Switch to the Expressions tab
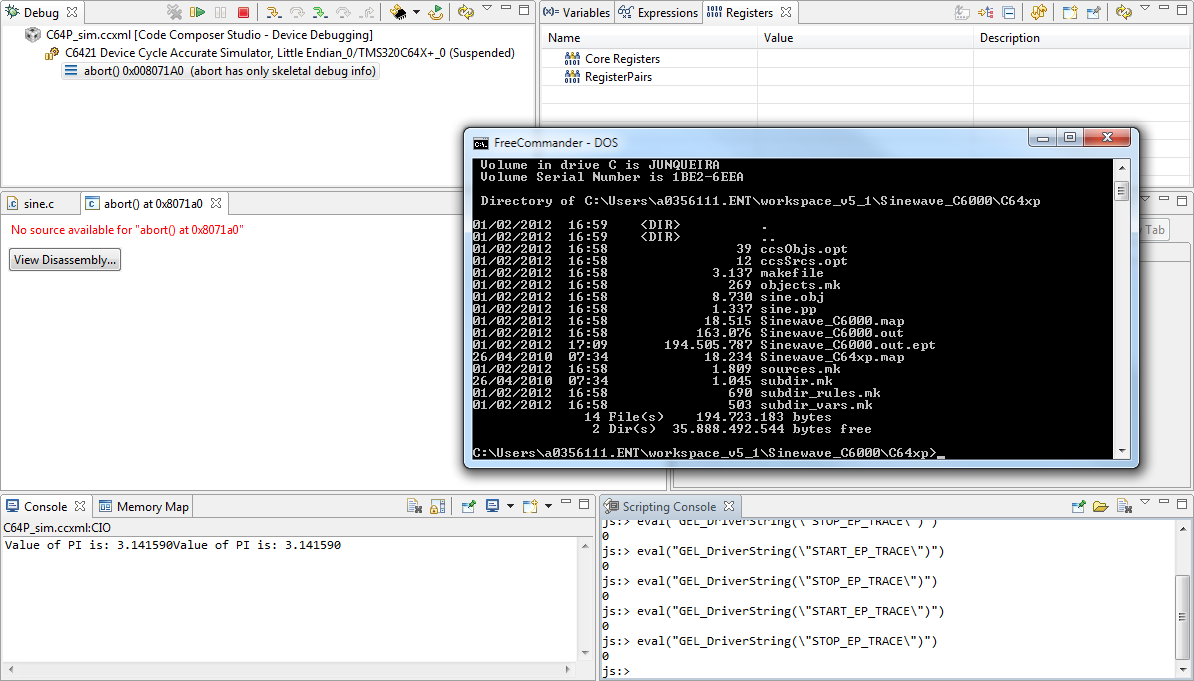Image resolution: width=1194 pixels, height=681 pixels. click(x=658, y=12)
